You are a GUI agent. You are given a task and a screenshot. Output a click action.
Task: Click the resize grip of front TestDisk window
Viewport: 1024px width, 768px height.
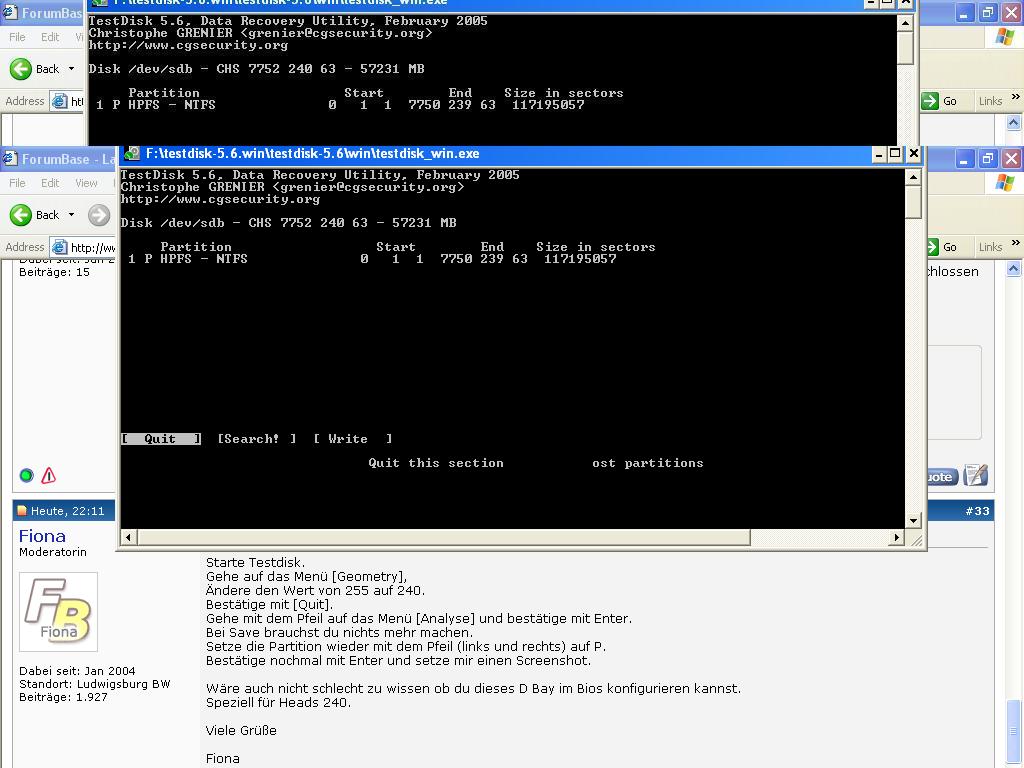point(916,539)
